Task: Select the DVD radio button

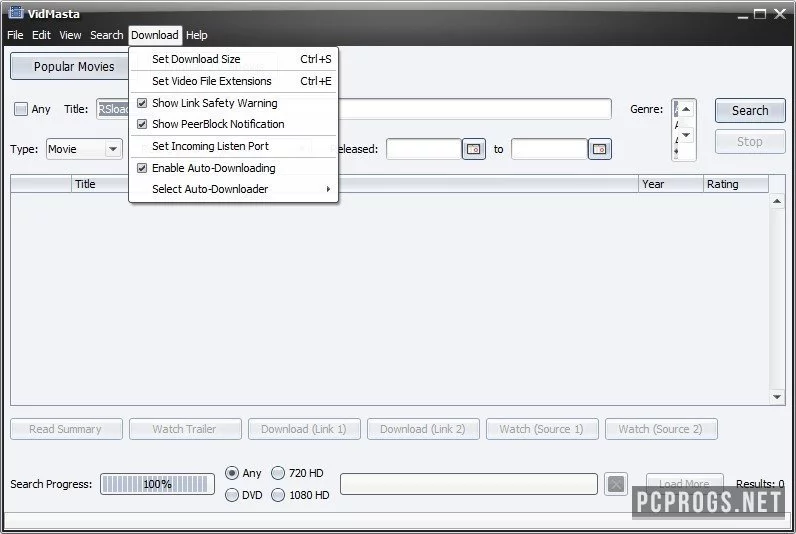Action: pos(232,495)
